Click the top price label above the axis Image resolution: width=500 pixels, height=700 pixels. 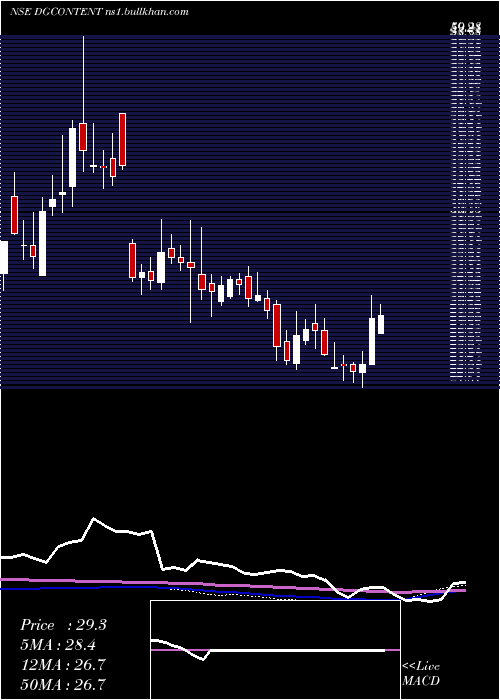click(465, 28)
